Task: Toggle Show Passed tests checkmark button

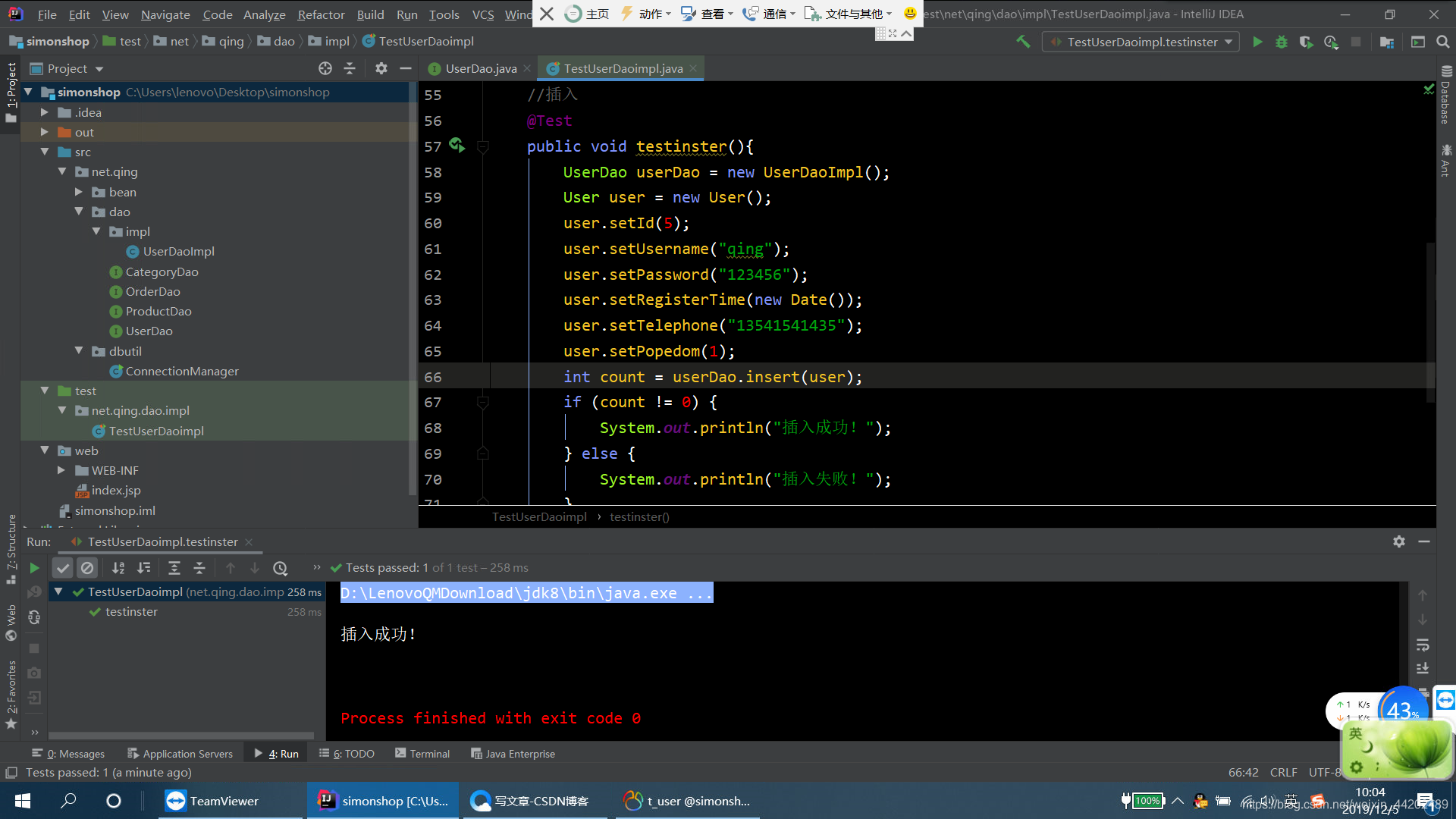Action: (x=63, y=568)
